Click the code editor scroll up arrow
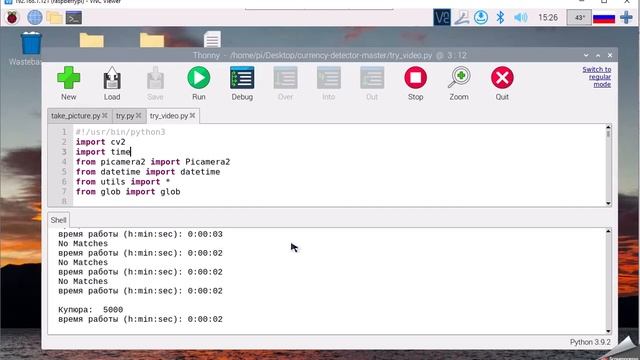The width and height of the screenshot is (640, 360). click(x=609, y=127)
